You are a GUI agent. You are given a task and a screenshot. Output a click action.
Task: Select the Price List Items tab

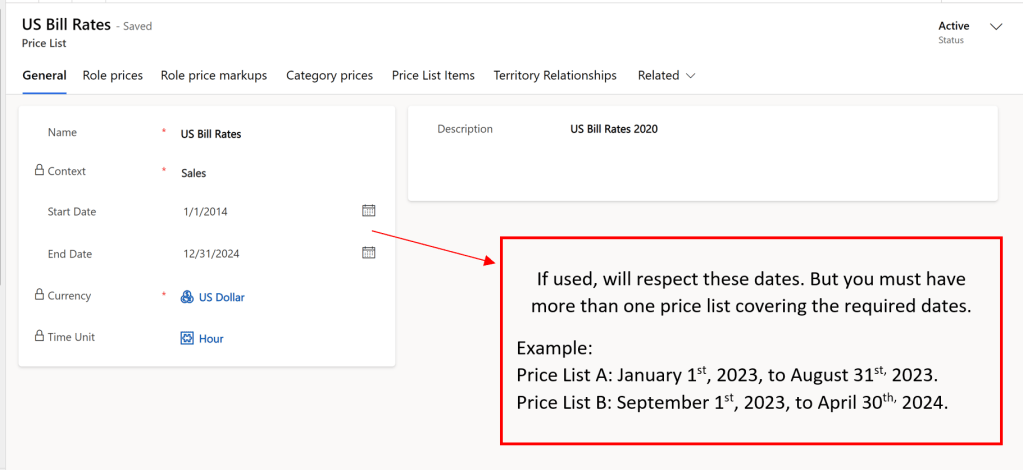[x=433, y=76]
